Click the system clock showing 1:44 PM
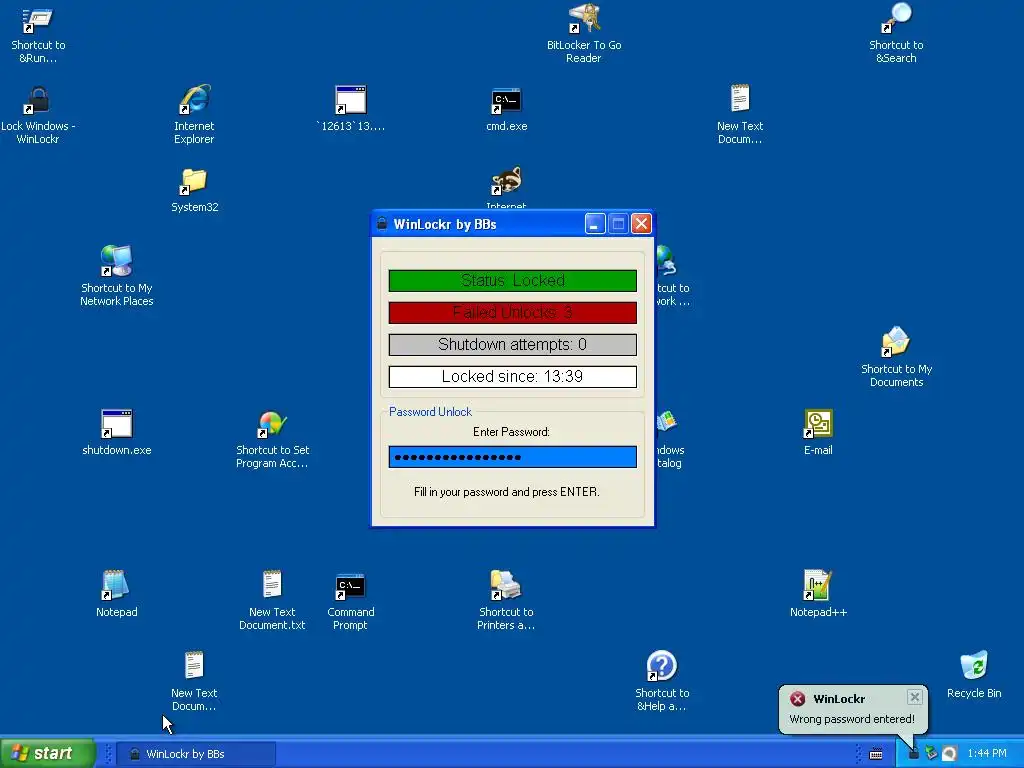This screenshot has width=1024, height=768. [987, 754]
